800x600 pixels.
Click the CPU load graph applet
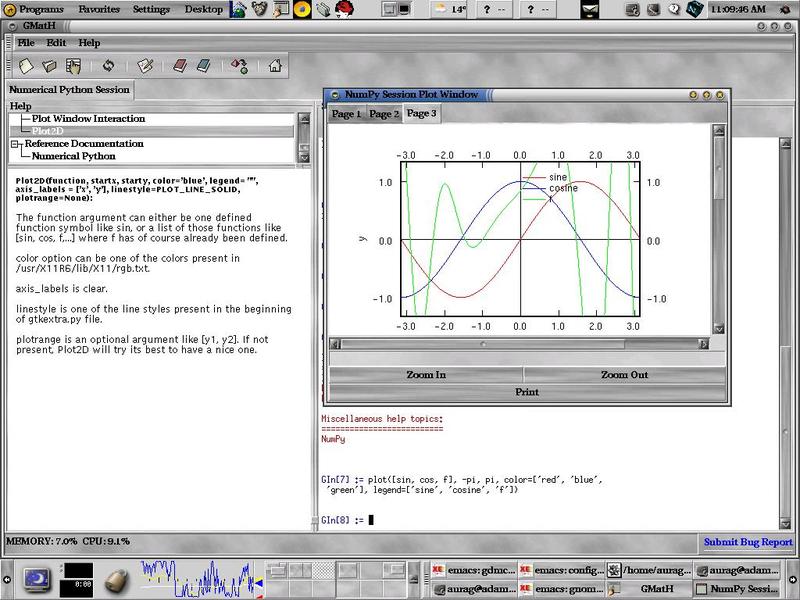[196, 579]
